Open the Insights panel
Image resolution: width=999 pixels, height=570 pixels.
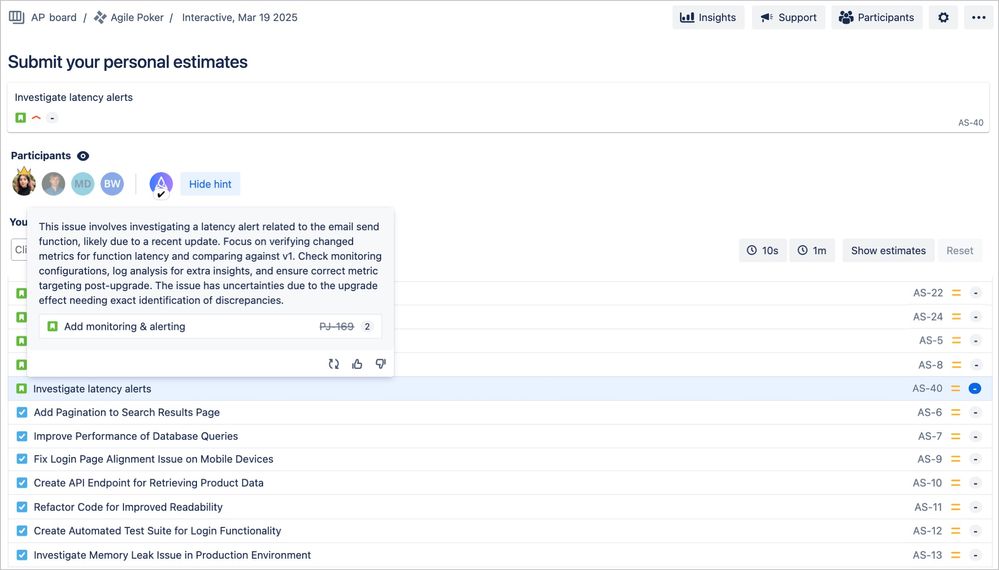click(x=708, y=18)
